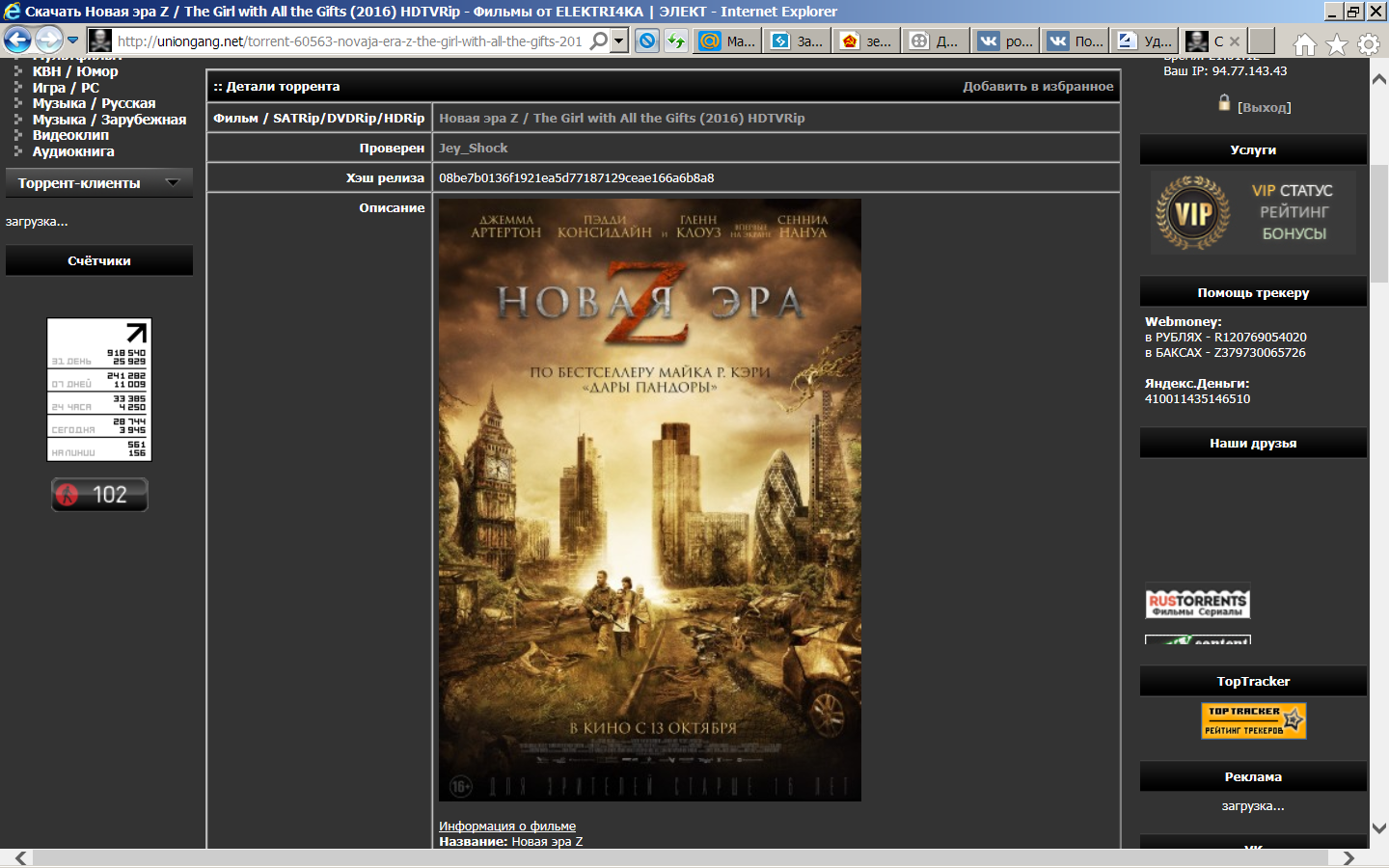The height and width of the screenshot is (868, 1389).
Task: Click the browser Back arrow button
Action: 17,41
